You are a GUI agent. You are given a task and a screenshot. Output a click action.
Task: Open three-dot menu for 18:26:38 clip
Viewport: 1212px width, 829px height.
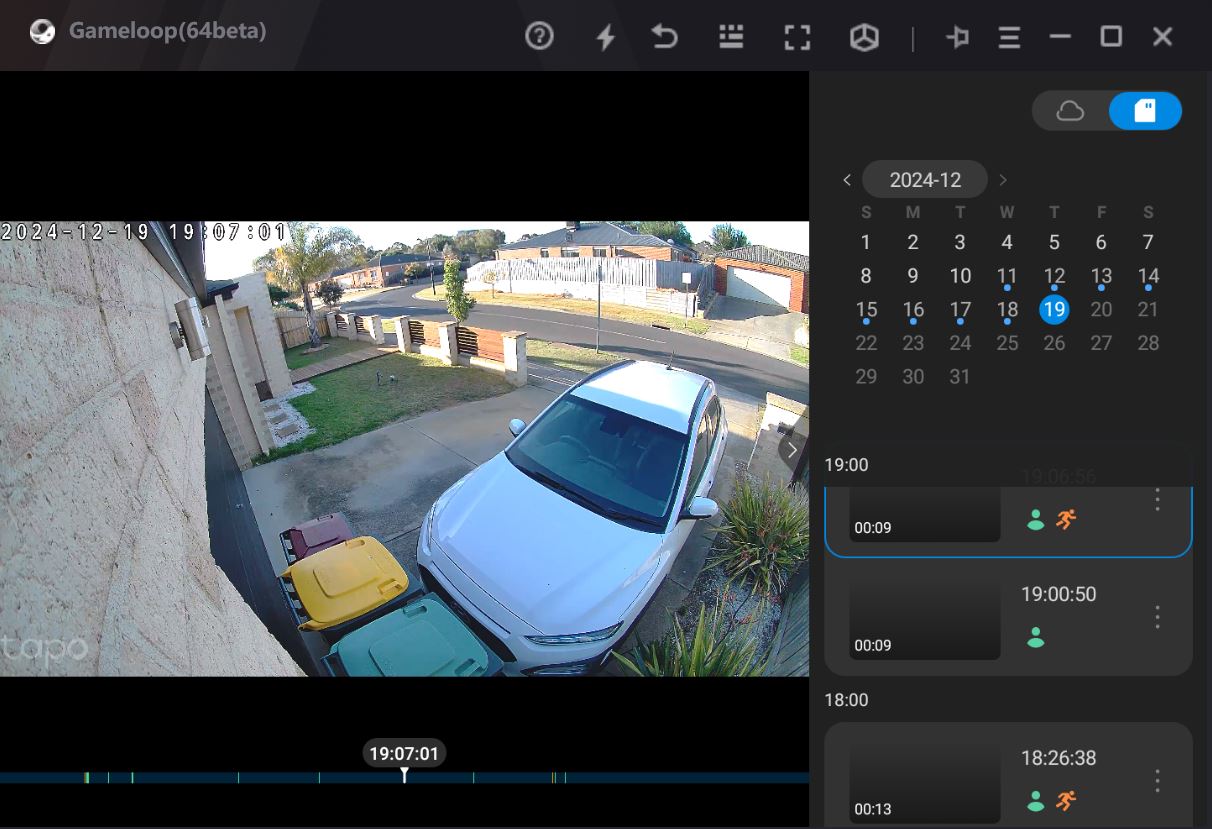1157,780
